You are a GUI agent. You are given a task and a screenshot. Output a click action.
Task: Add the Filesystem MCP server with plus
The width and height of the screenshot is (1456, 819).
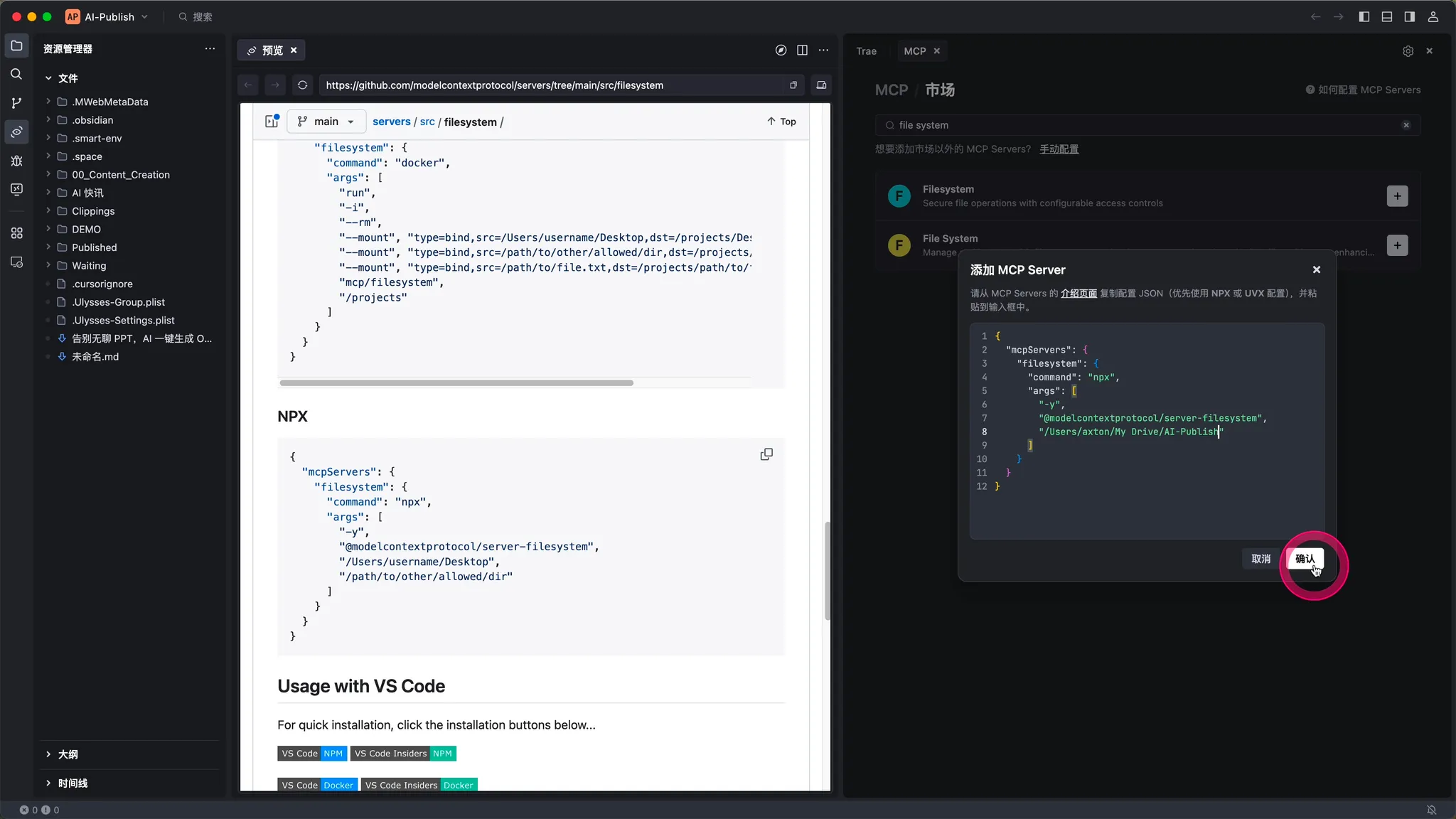tap(1397, 196)
